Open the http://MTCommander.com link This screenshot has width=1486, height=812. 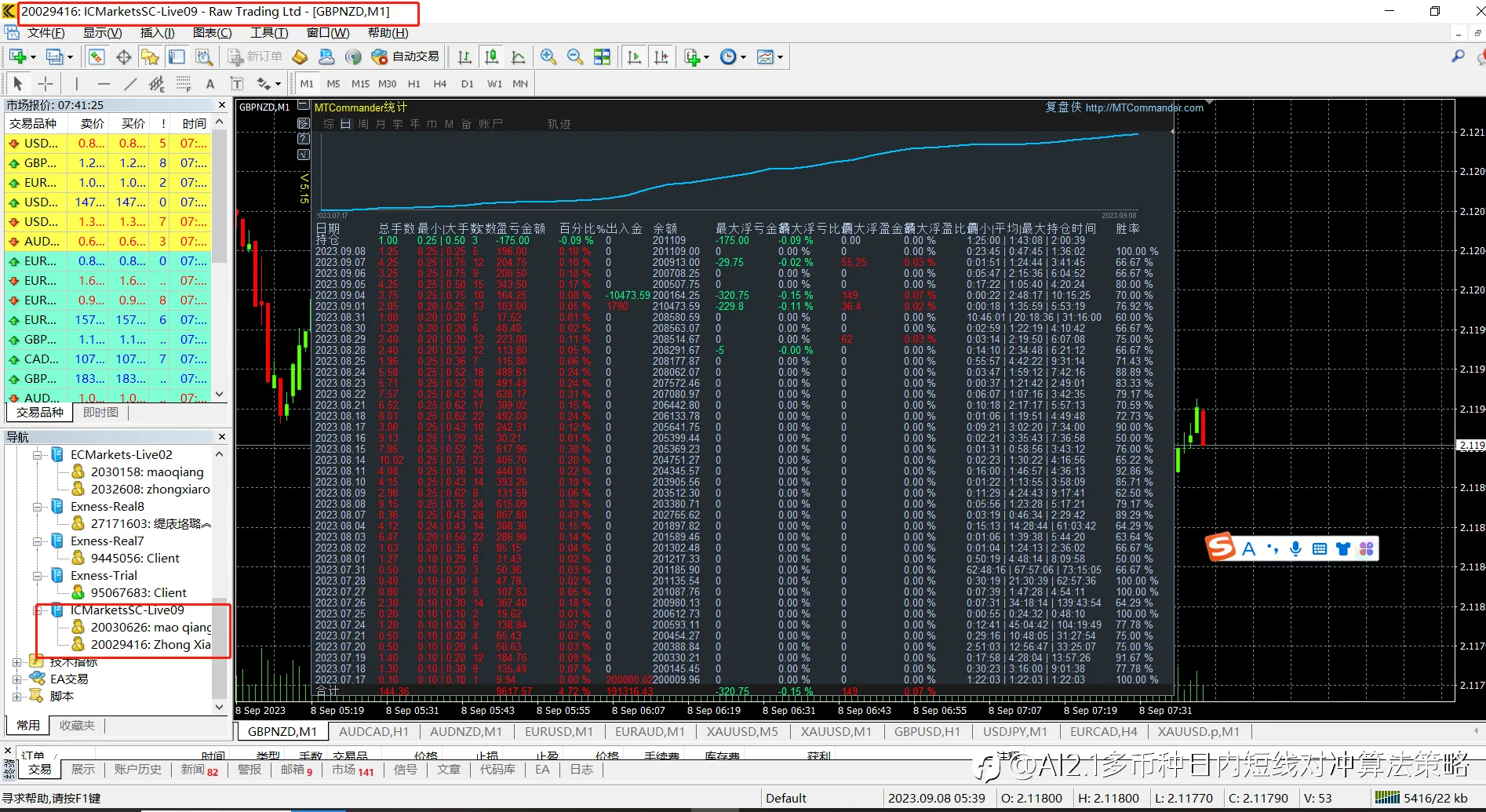(x=1144, y=107)
